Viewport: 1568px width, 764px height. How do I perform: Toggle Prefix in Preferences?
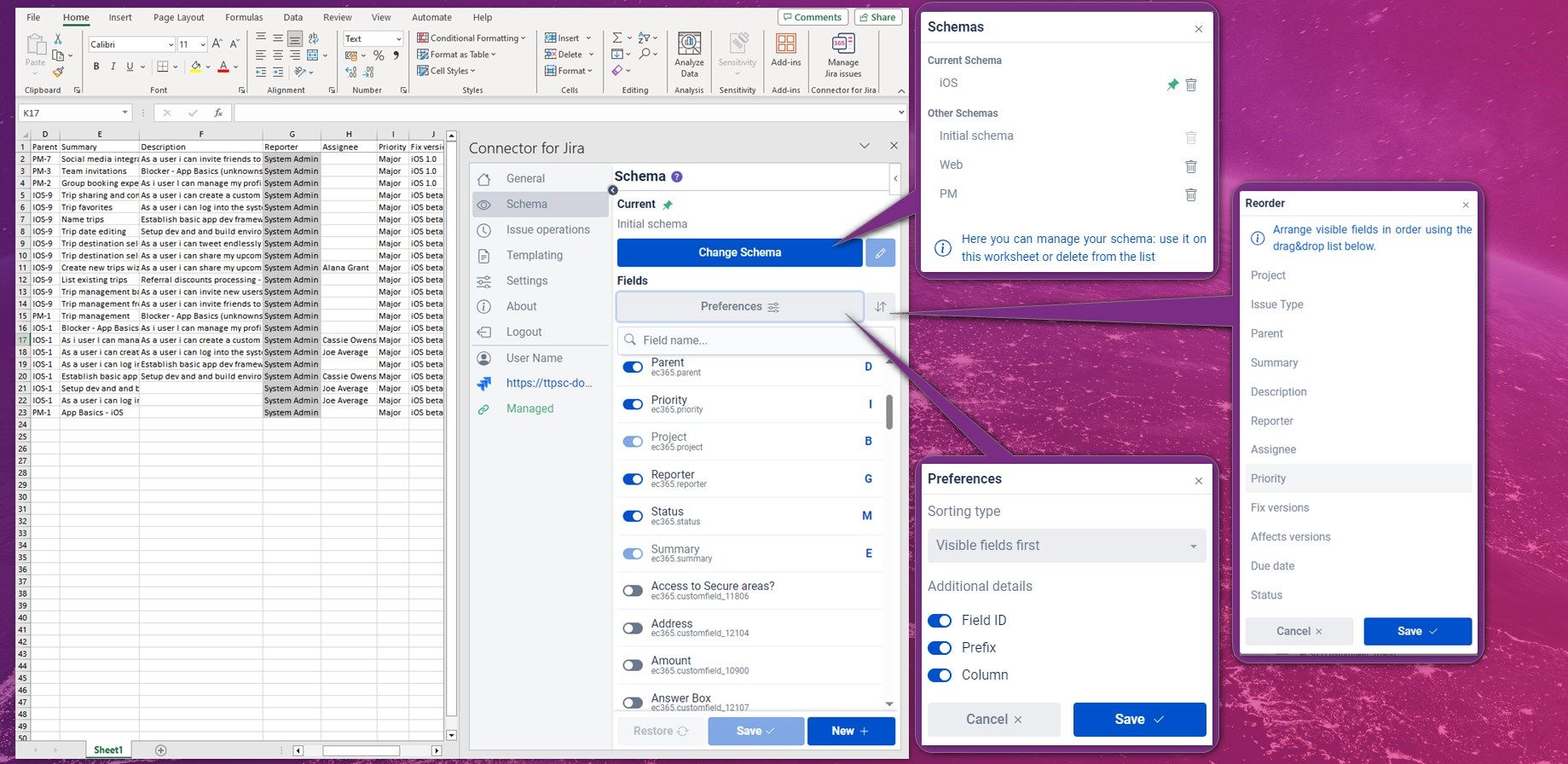[x=940, y=648]
